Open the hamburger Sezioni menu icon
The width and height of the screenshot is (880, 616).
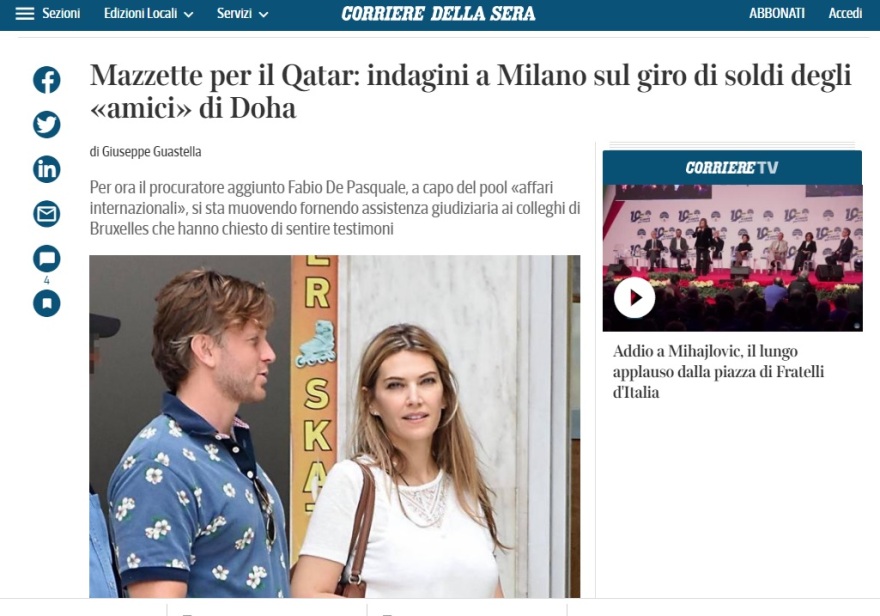tap(25, 13)
